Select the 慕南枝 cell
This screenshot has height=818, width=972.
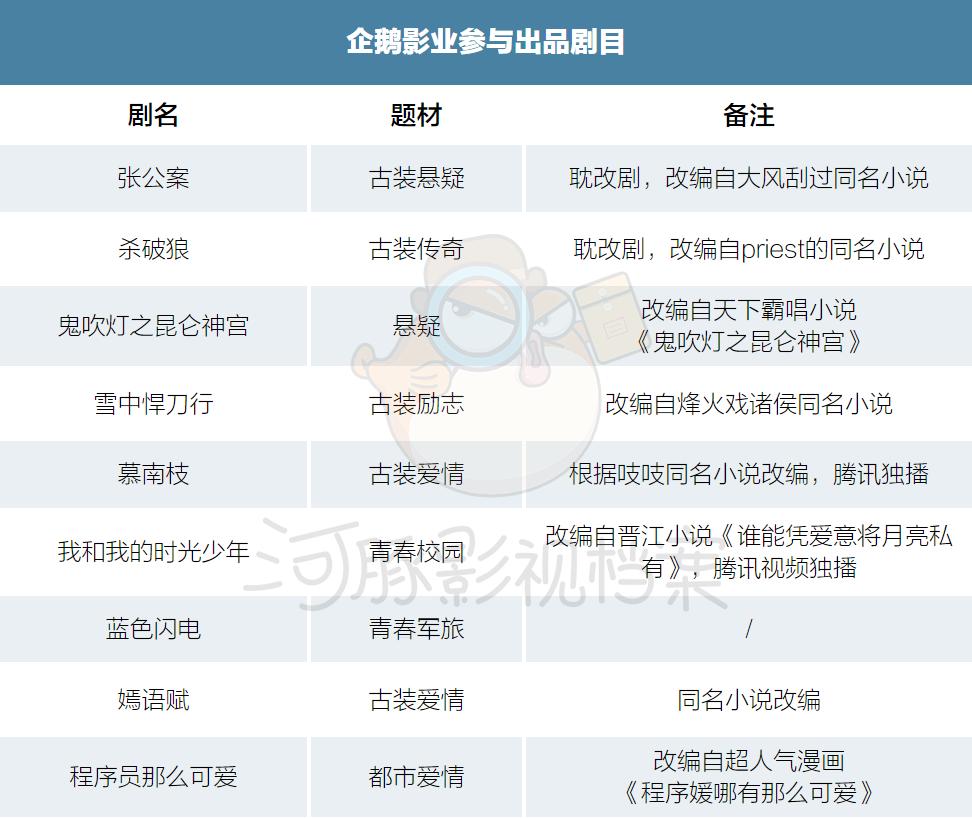(x=153, y=475)
